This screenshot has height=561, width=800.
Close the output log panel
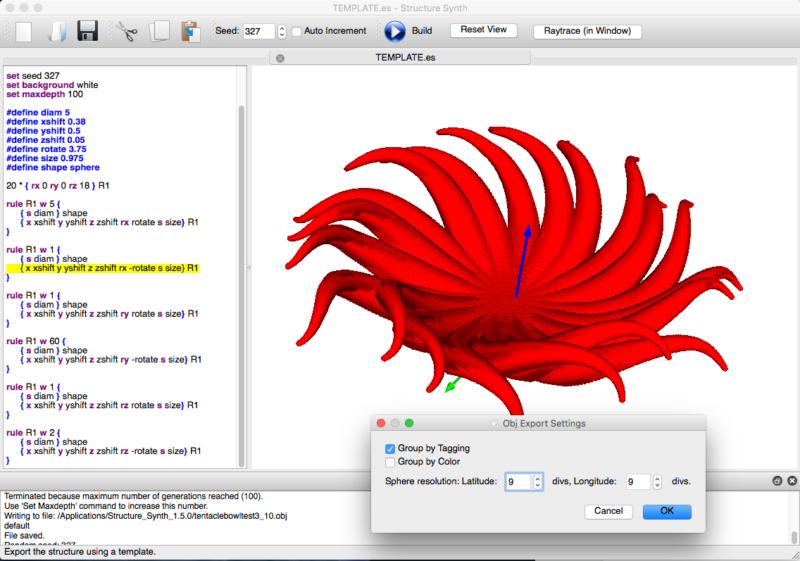(x=792, y=480)
